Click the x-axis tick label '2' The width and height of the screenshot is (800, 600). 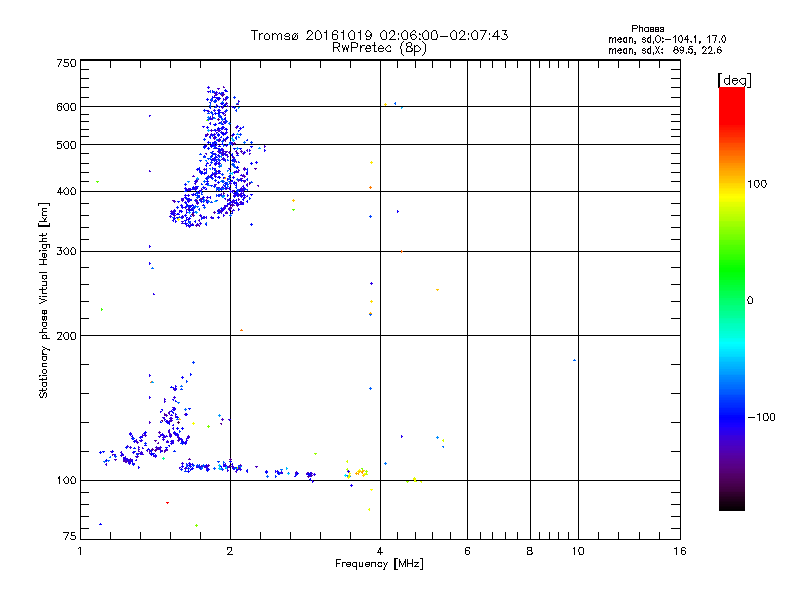[230, 551]
